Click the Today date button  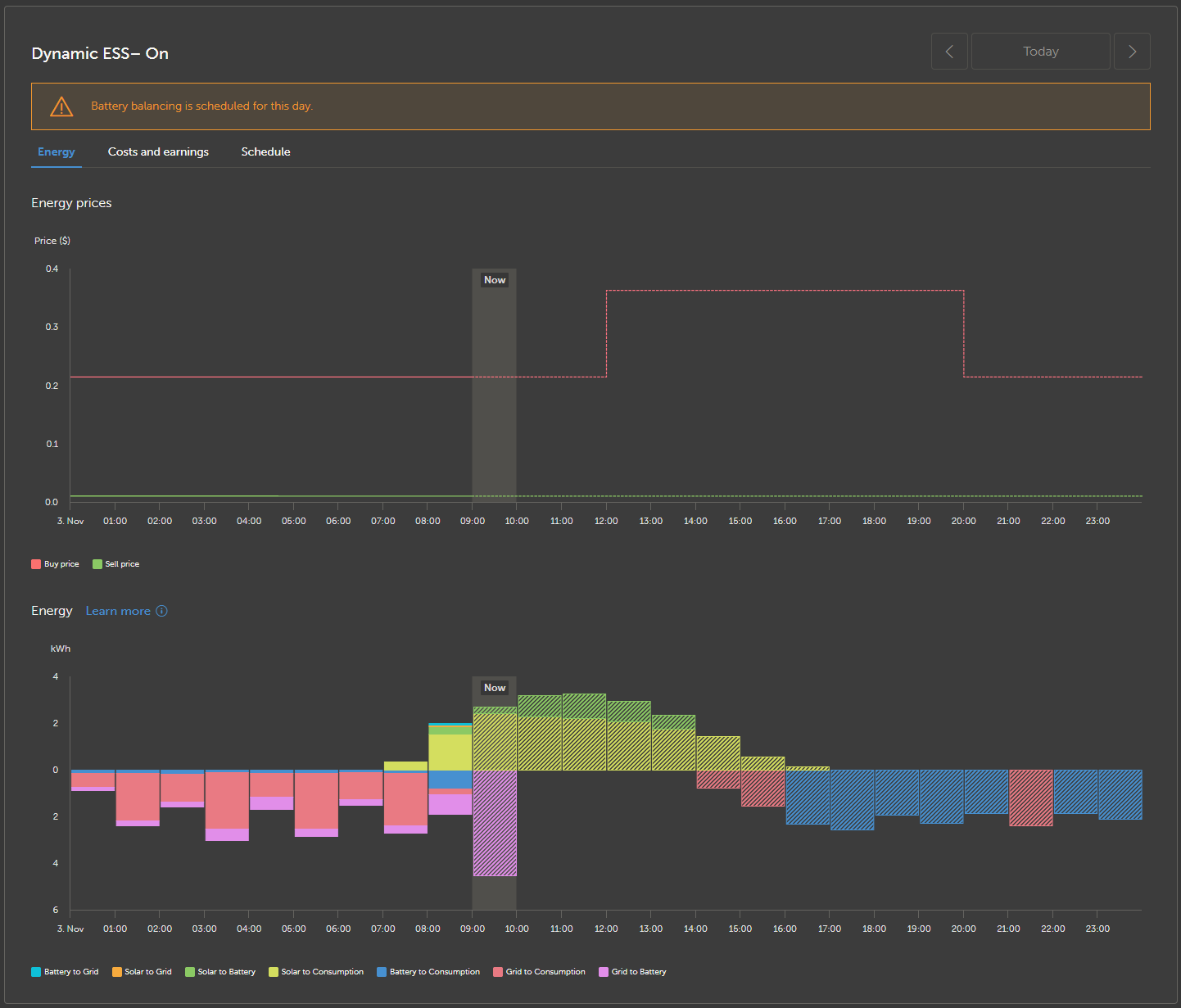1040,52
